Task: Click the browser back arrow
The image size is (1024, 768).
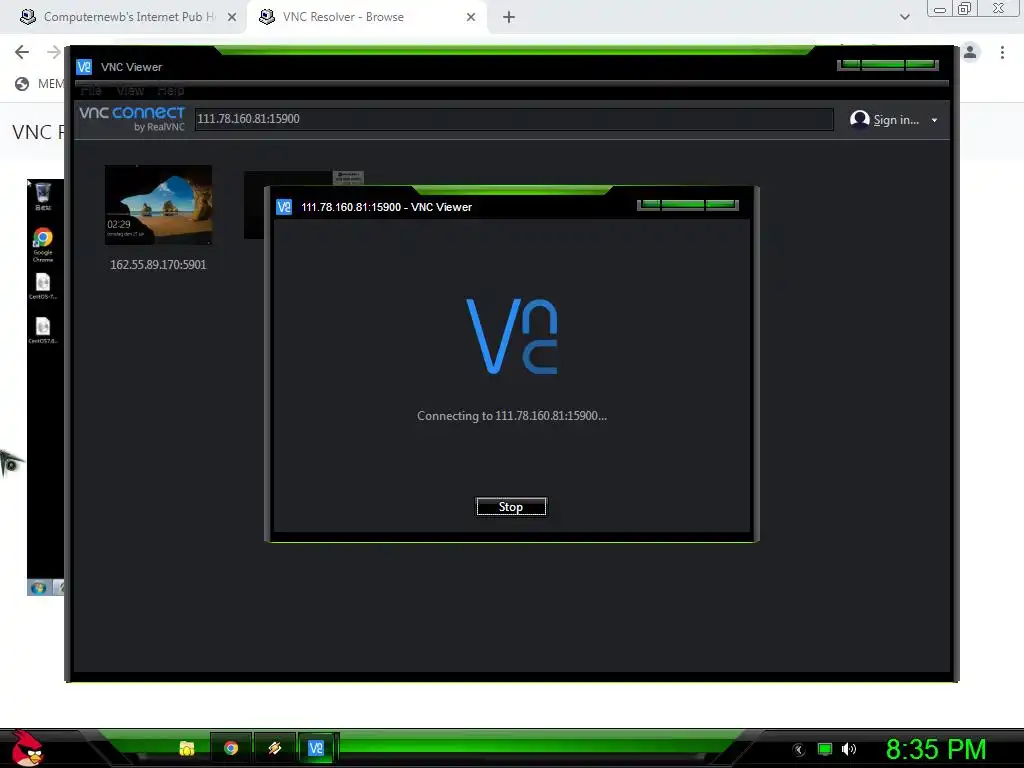Action: coord(22,52)
